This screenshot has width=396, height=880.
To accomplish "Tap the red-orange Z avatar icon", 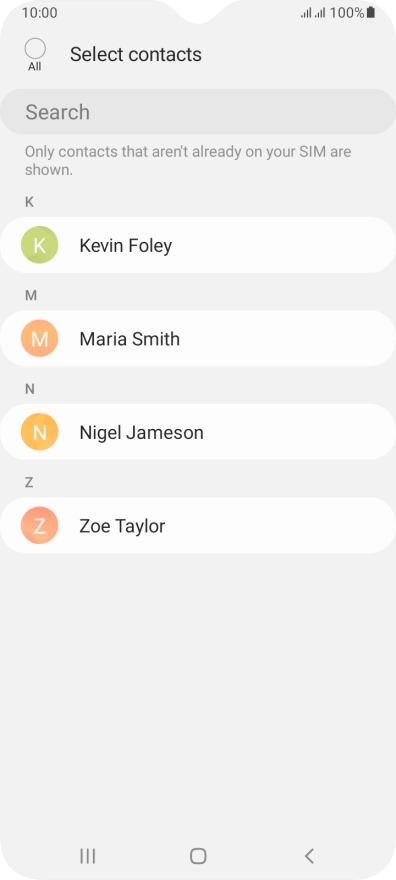I will pos(39,525).
